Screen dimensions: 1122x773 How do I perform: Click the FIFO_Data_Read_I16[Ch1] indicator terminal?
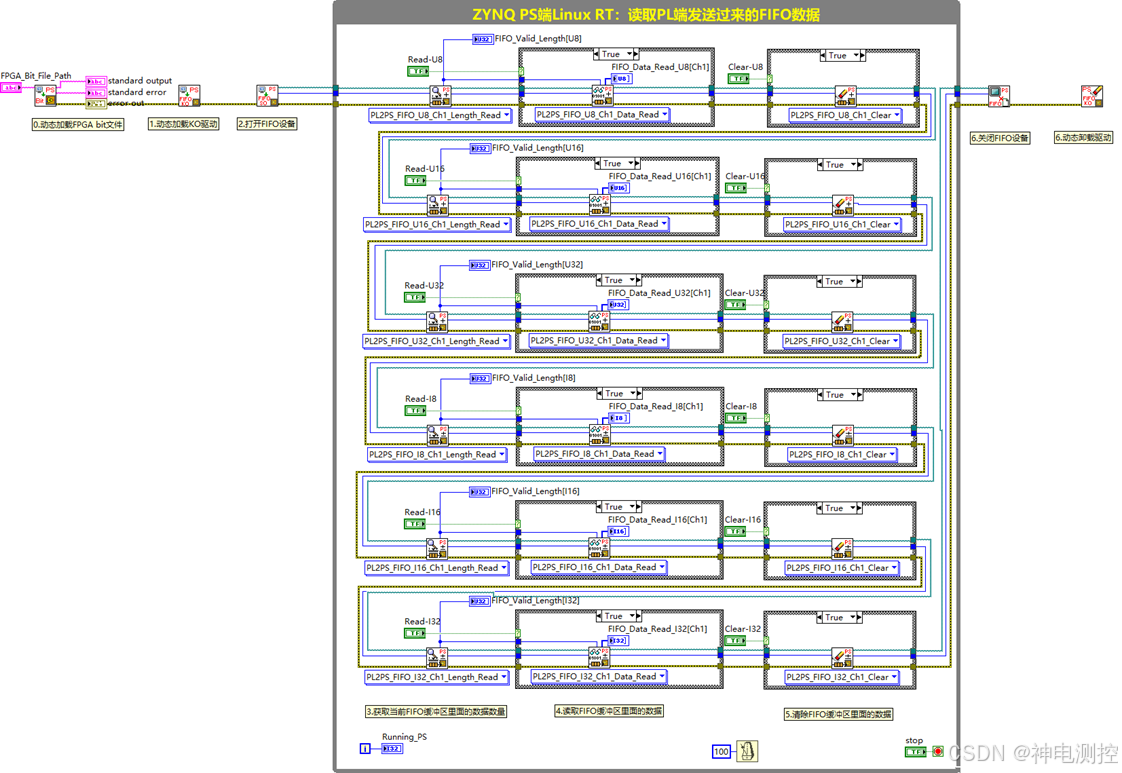click(618, 531)
